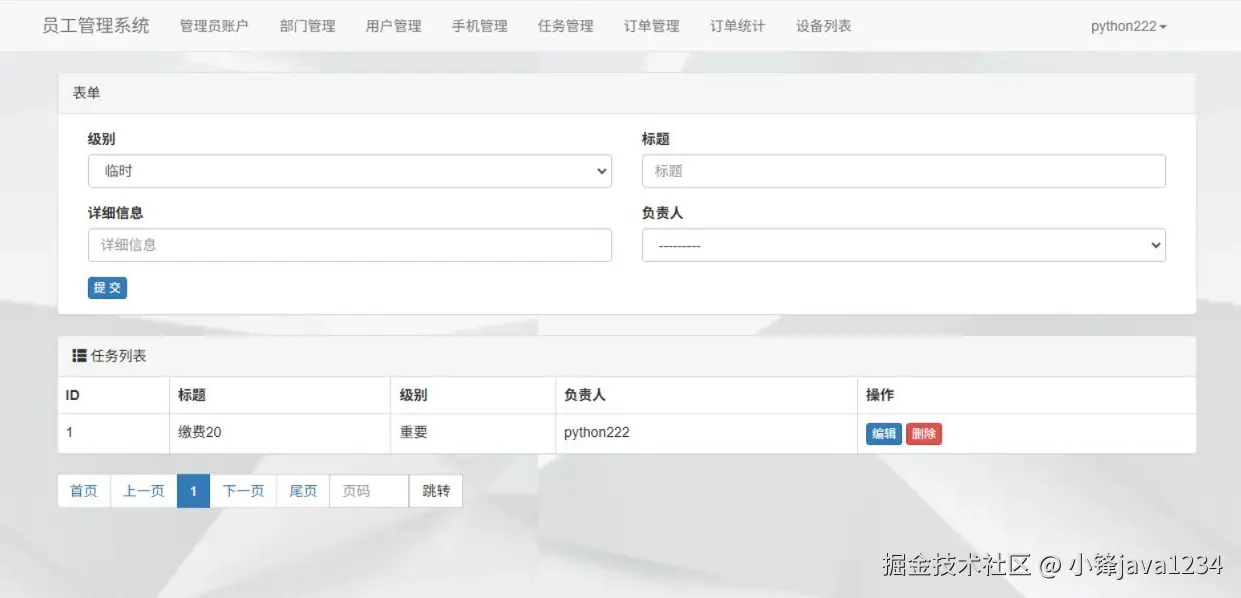Focus the 页码 page number field
The height and width of the screenshot is (598, 1241).
point(369,491)
